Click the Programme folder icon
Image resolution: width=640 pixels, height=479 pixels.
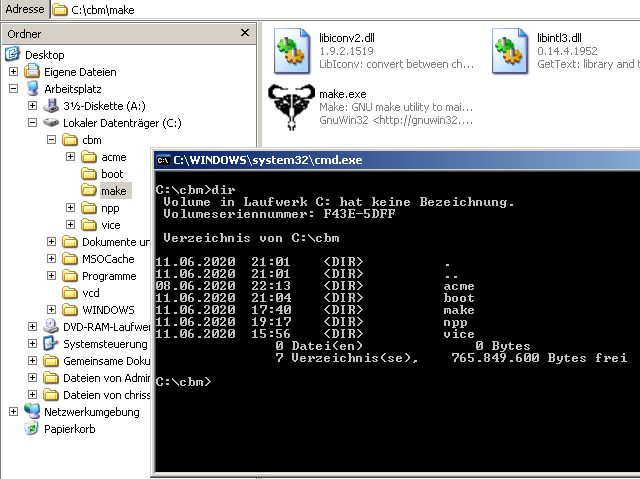(x=70, y=276)
